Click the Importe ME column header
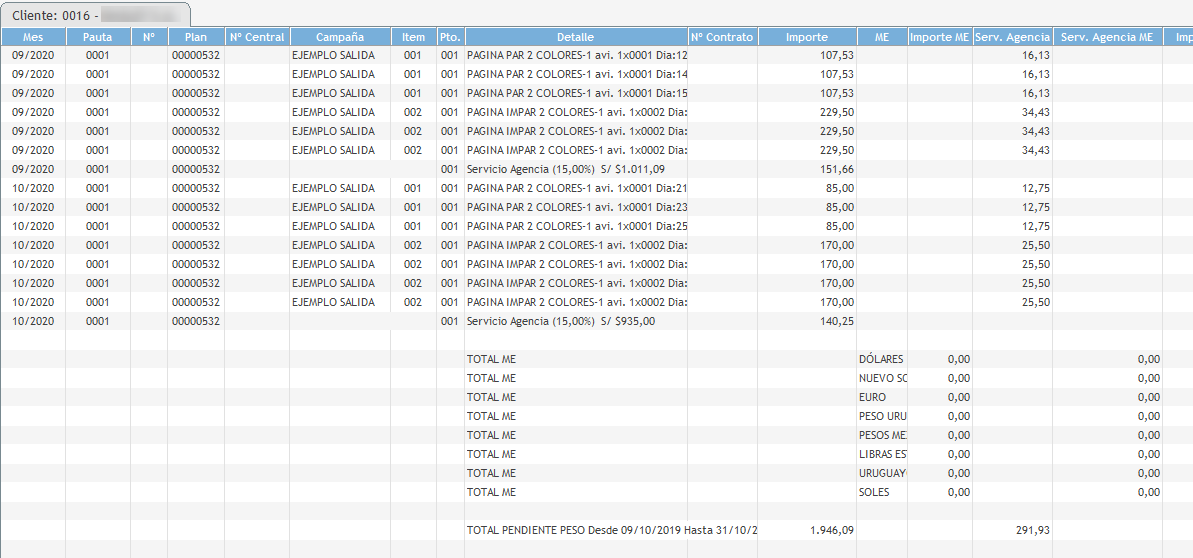 click(939, 37)
